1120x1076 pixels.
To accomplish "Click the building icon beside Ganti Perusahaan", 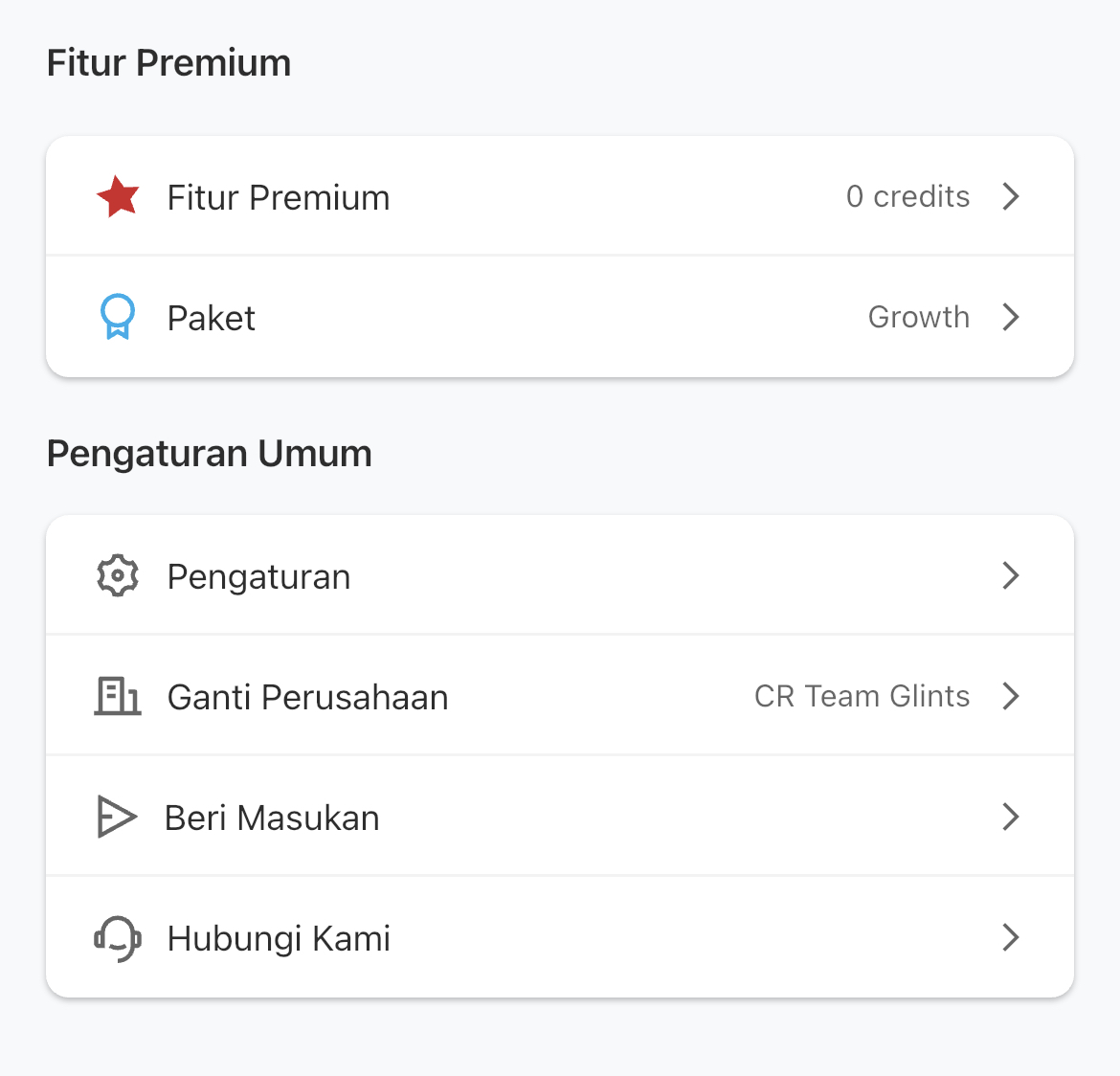I will (117, 696).
